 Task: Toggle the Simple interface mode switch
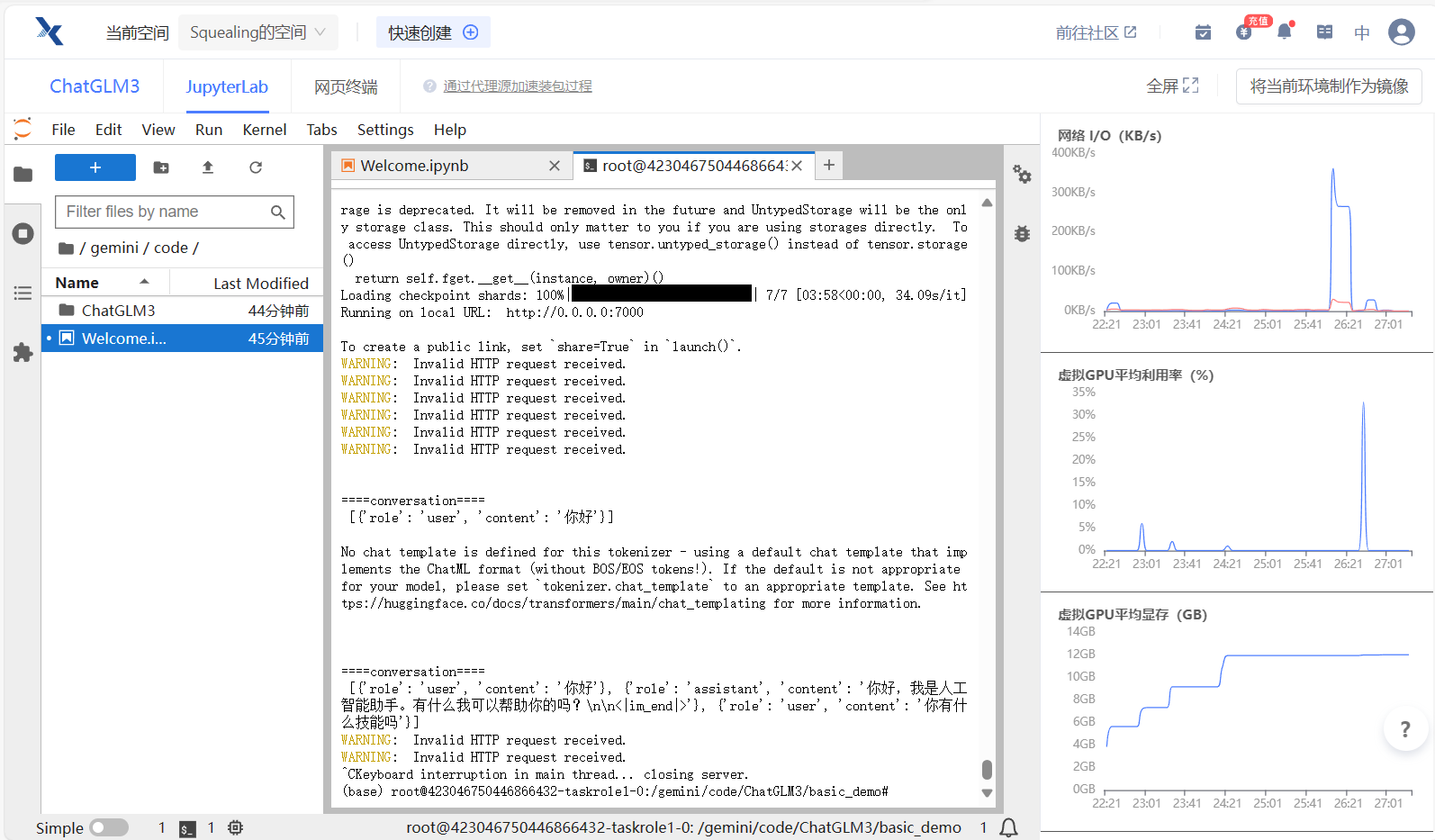[109, 827]
